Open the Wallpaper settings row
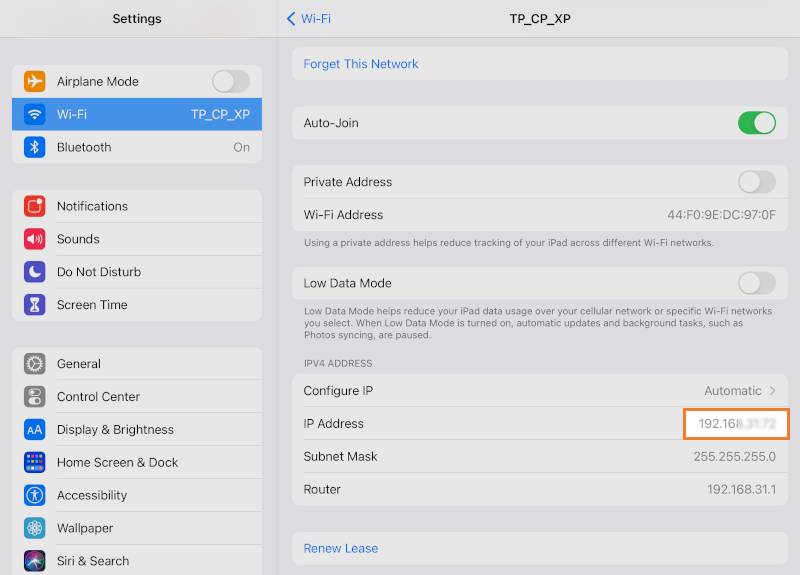Image resolution: width=800 pixels, height=575 pixels. [137, 528]
